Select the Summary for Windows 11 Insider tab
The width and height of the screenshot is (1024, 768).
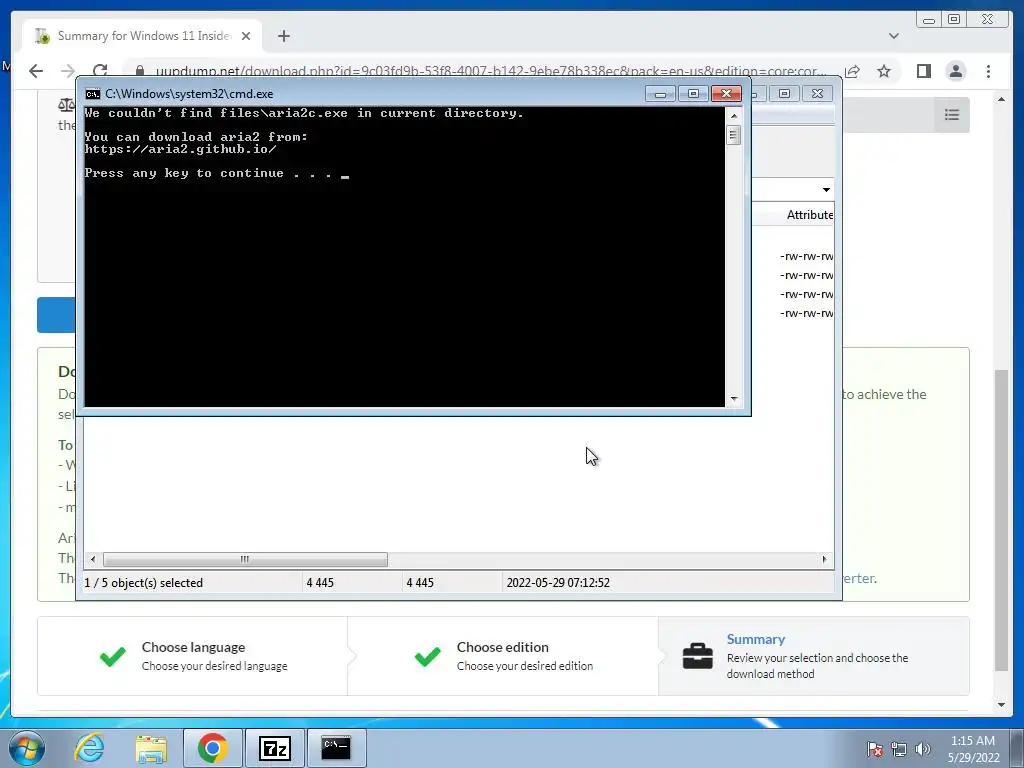pos(143,36)
